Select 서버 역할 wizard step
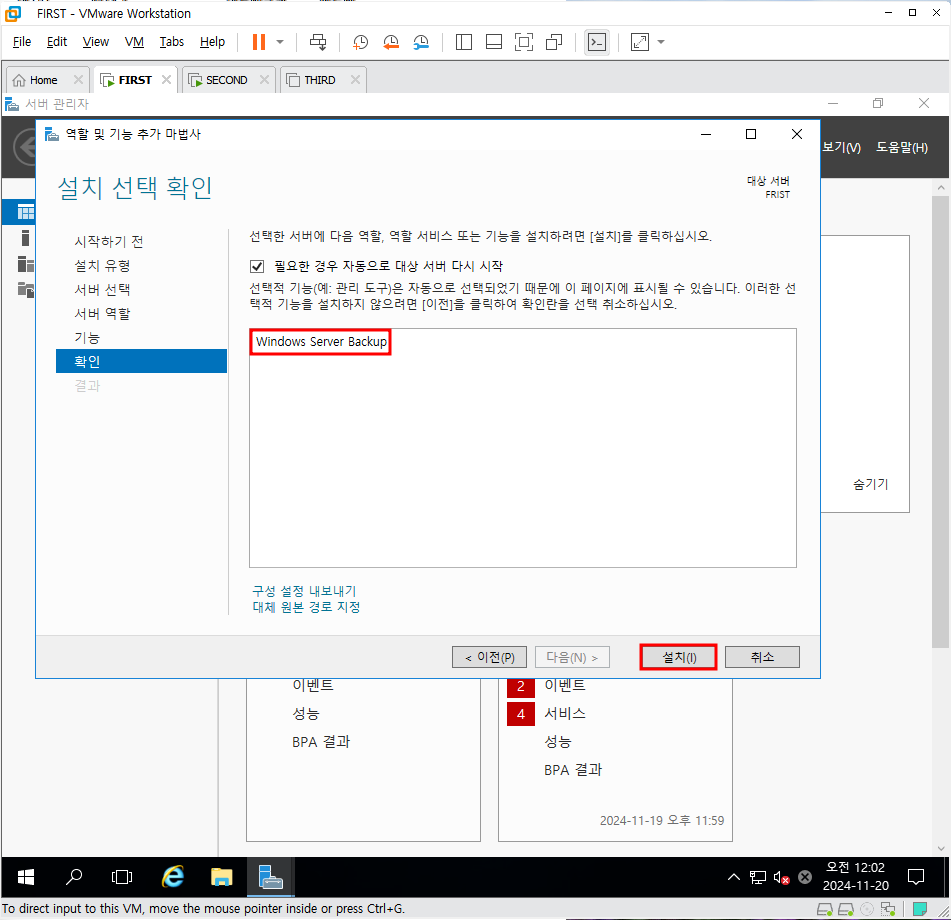Image resolution: width=951 pixels, height=920 pixels. coord(102,314)
